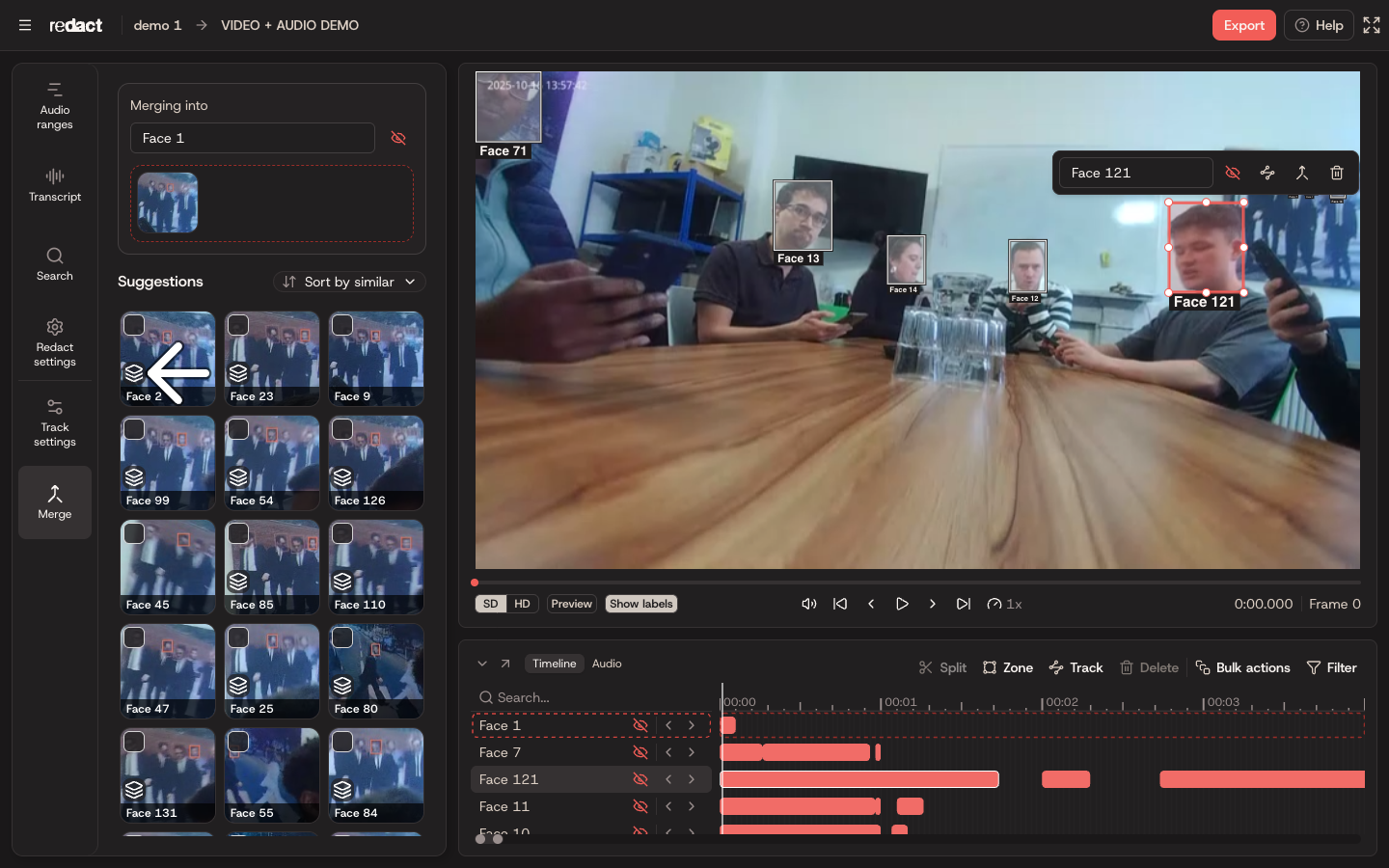The height and width of the screenshot is (868, 1389).
Task: Skip to end of video
Action: (x=964, y=604)
